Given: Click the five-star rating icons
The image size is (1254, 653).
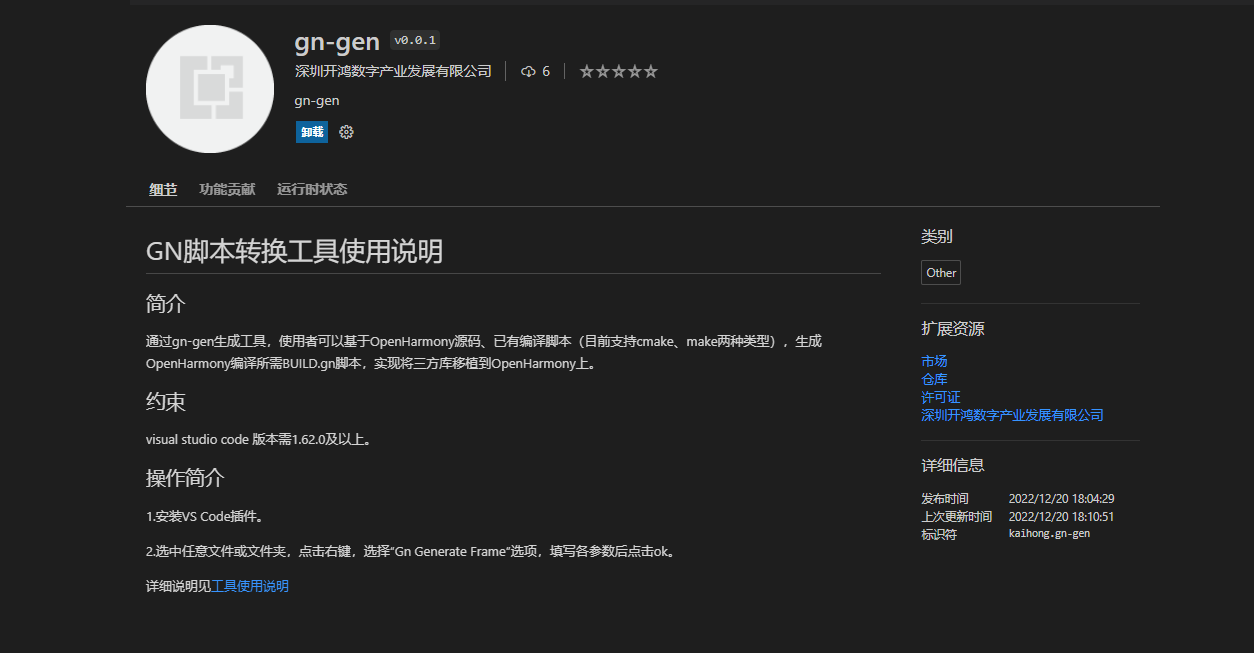Looking at the screenshot, I should pos(618,72).
